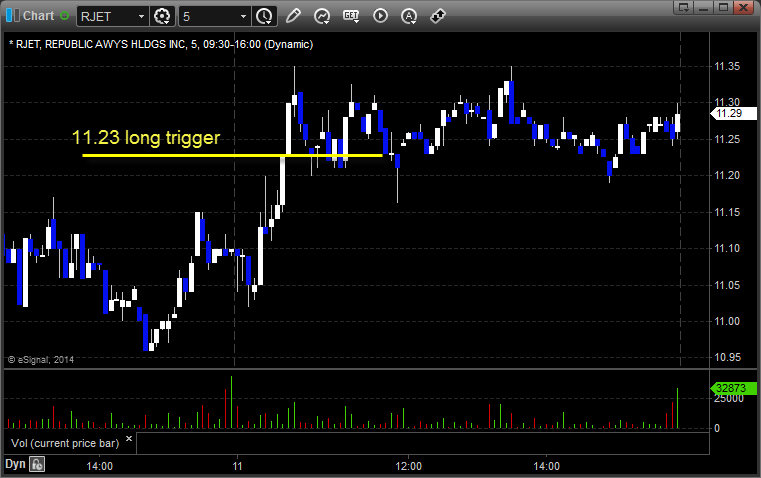Click the 25000 volume axis label
Image resolution: width=761 pixels, height=478 pixels.
click(x=728, y=398)
